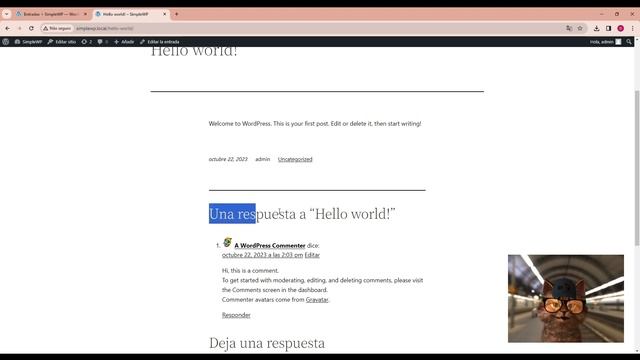Open the comment date permalink
This screenshot has height=360, width=640.
click(x=262, y=255)
